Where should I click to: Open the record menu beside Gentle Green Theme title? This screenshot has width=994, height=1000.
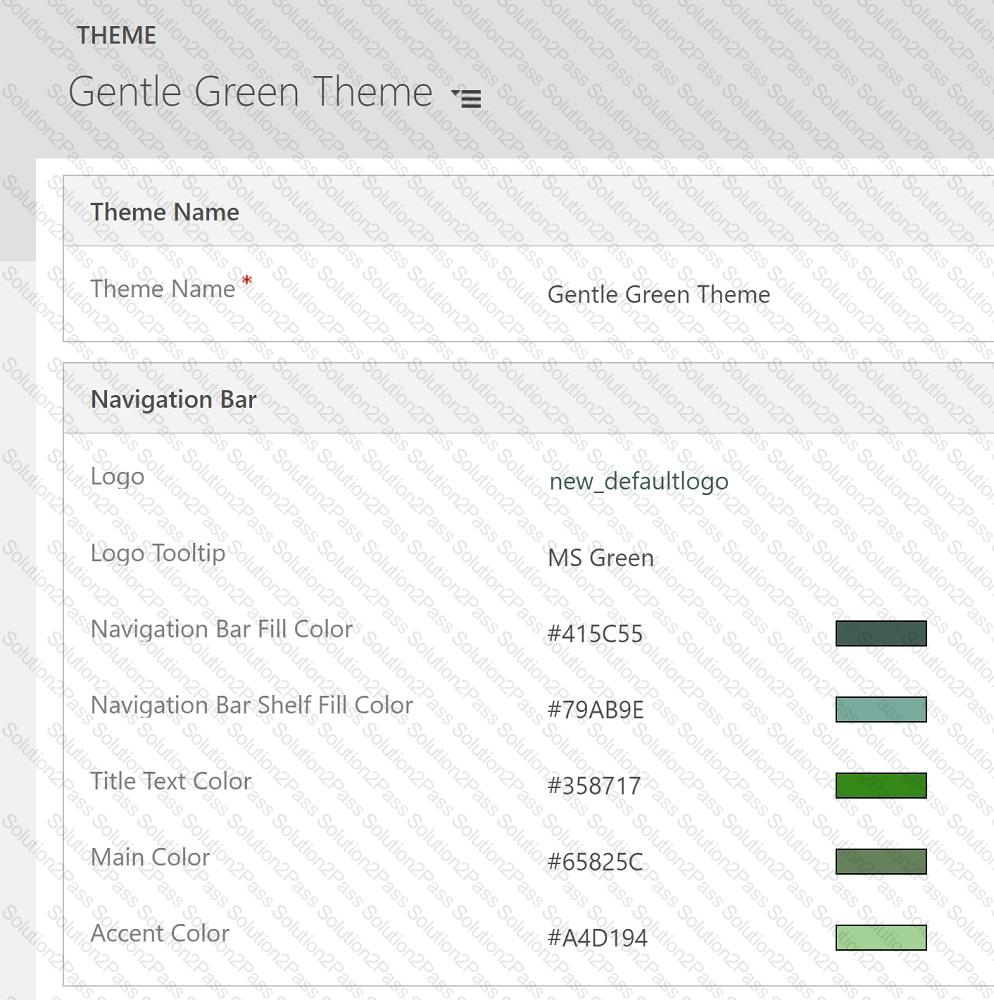[x=467, y=97]
